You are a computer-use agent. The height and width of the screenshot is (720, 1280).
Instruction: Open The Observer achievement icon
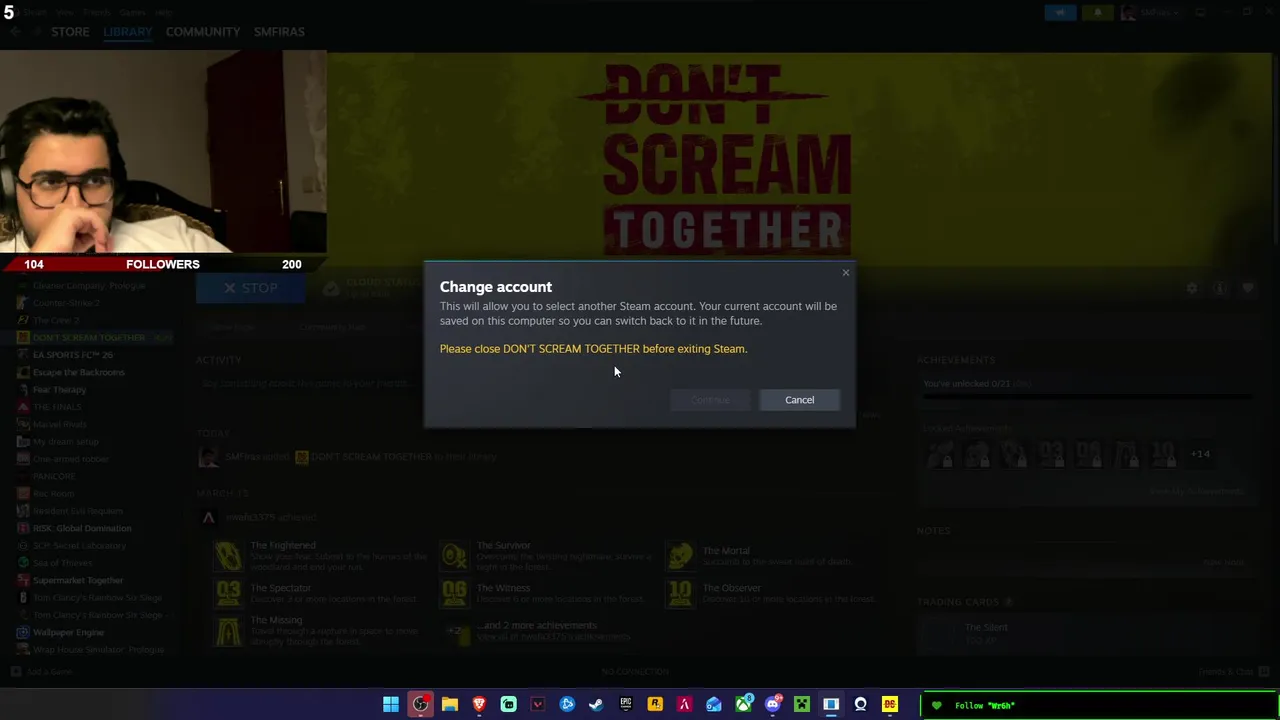point(680,593)
